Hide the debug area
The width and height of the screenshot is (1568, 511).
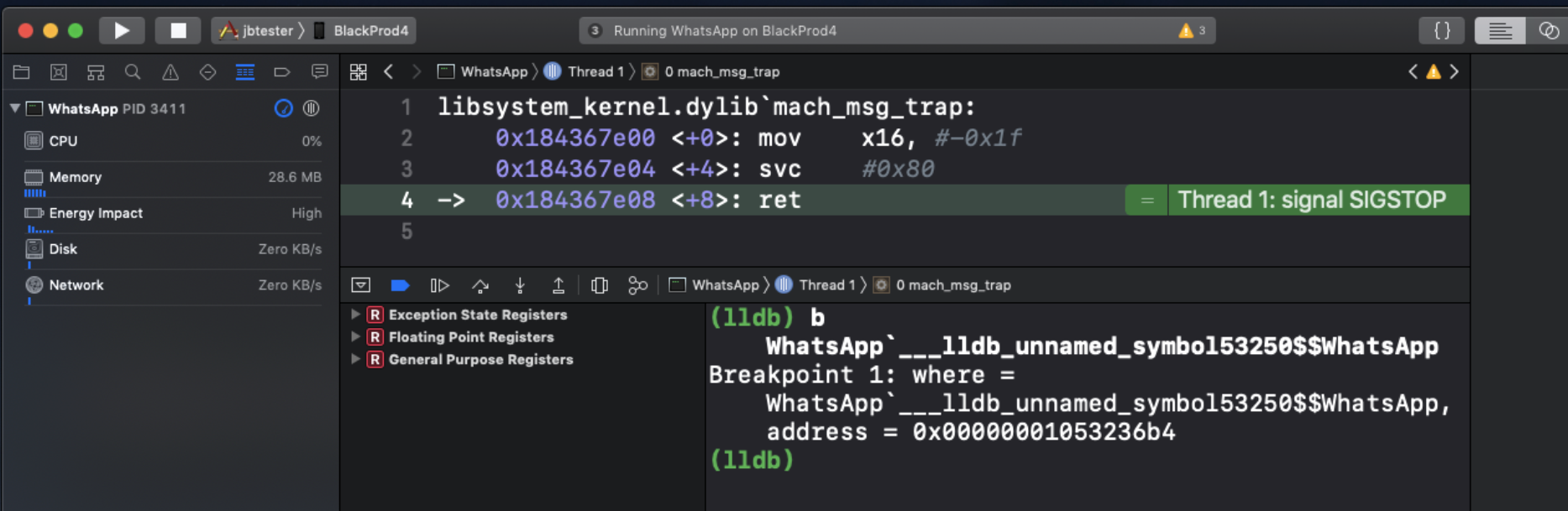pyautogui.click(x=361, y=285)
